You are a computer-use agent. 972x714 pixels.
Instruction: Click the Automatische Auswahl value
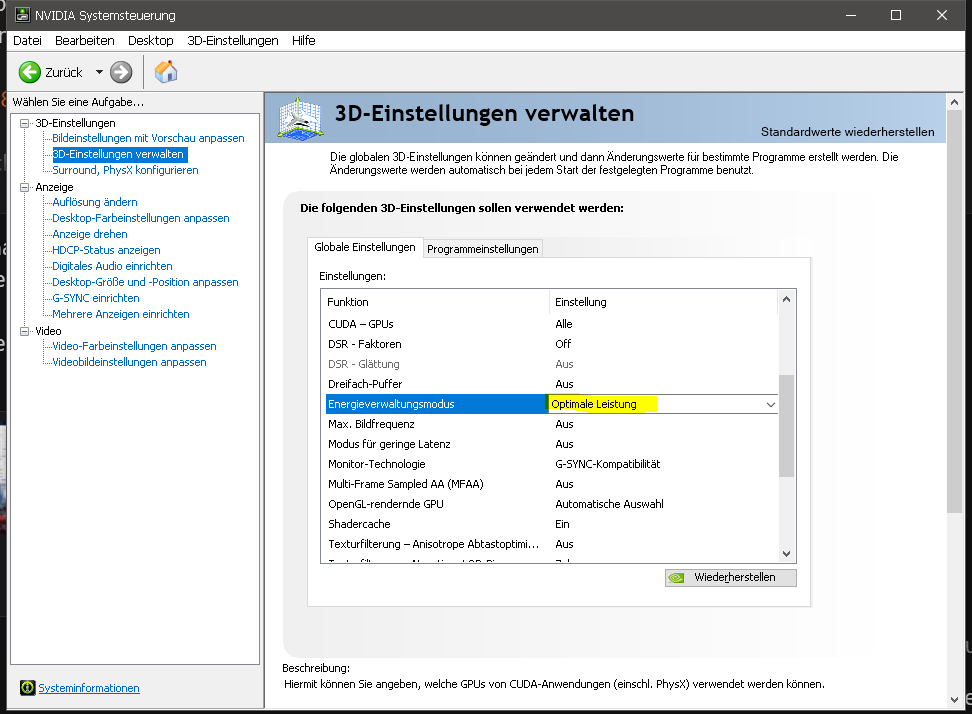(609, 505)
